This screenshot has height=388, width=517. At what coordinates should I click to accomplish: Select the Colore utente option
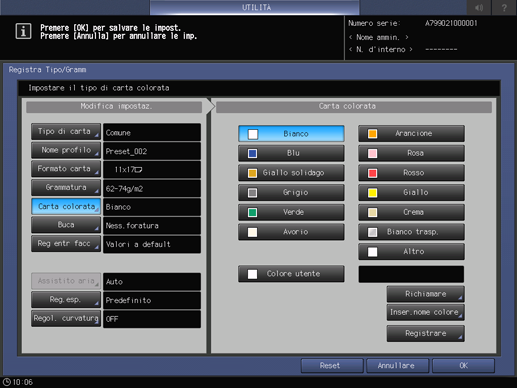(x=291, y=274)
